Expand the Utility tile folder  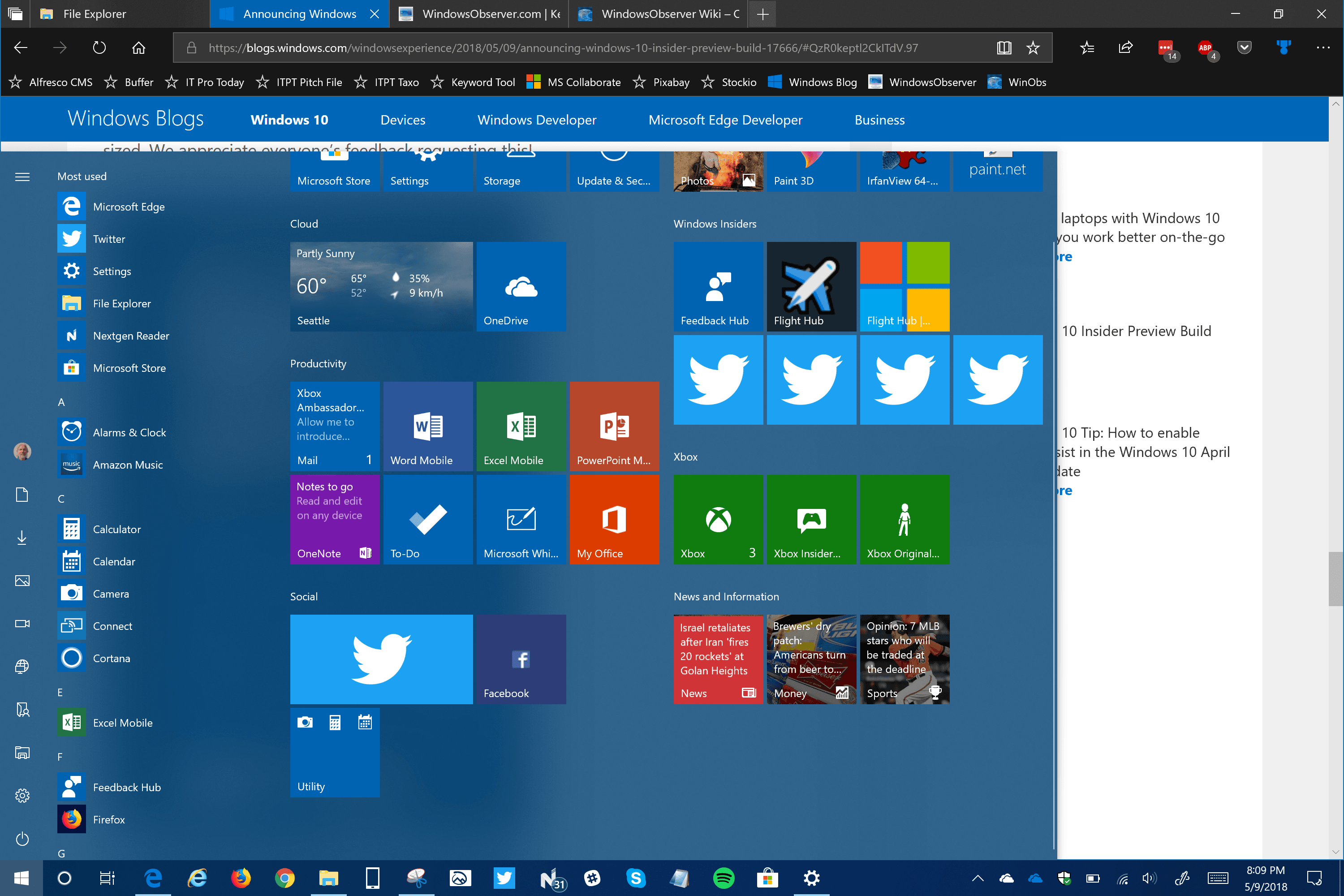tap(334, 752)
